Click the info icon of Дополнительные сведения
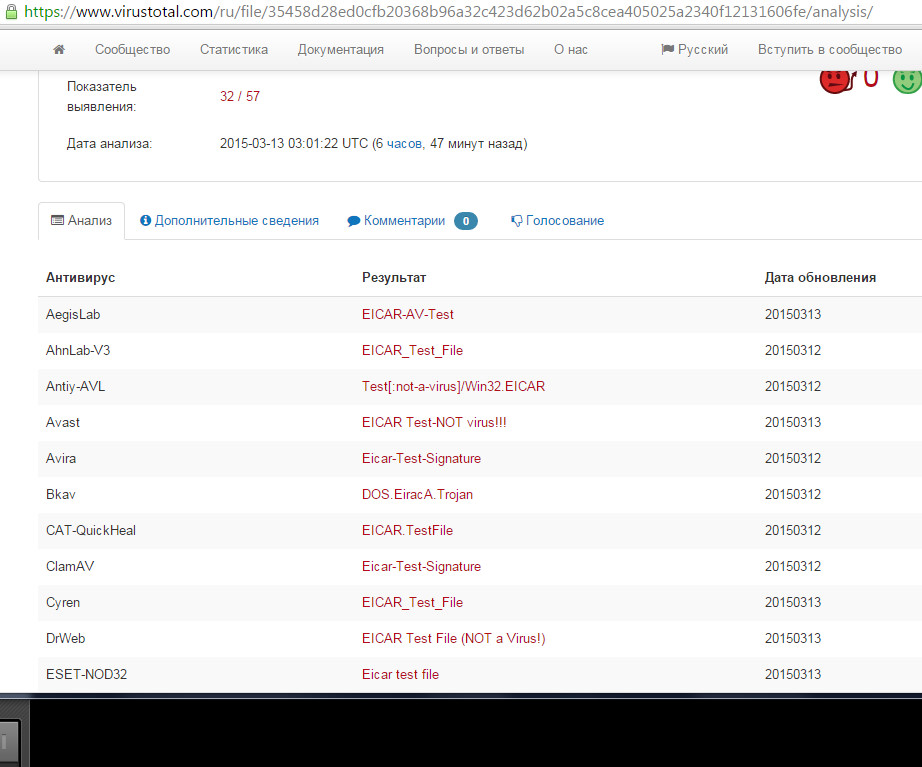The image size is (922, 767). 145,221
